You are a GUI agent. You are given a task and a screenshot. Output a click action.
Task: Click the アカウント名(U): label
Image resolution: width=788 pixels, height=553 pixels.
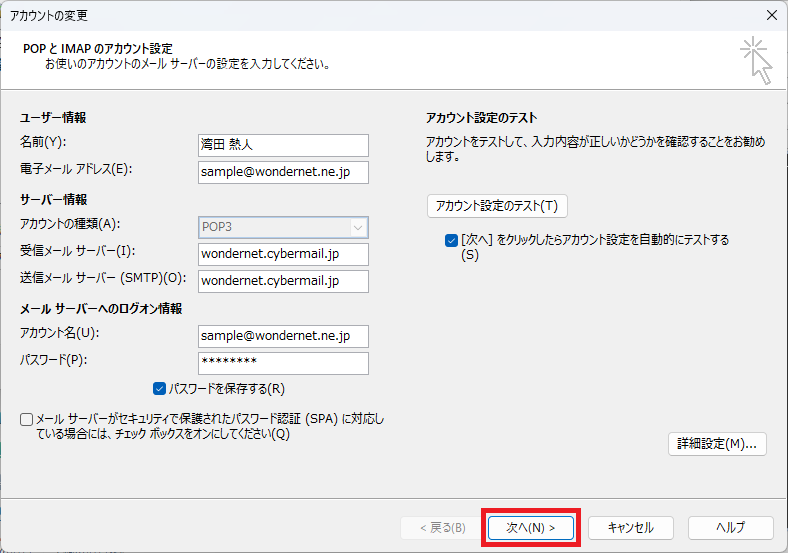tap(59, 333)
